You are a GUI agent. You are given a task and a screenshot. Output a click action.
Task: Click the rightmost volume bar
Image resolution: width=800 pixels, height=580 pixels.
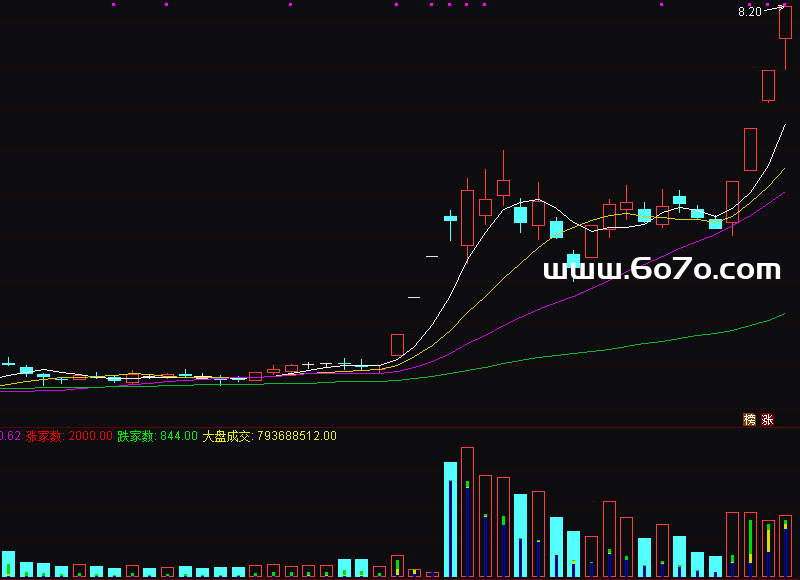point(785,547)
